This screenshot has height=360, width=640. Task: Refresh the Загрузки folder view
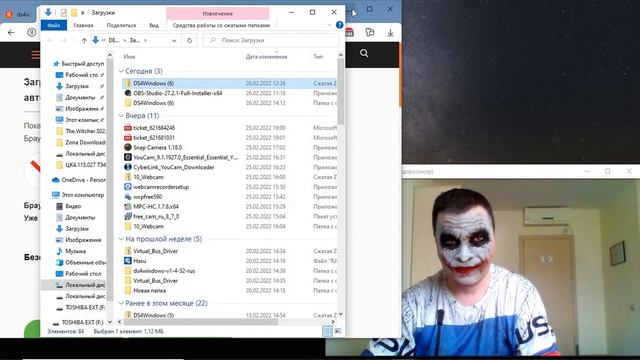[189, 40]
